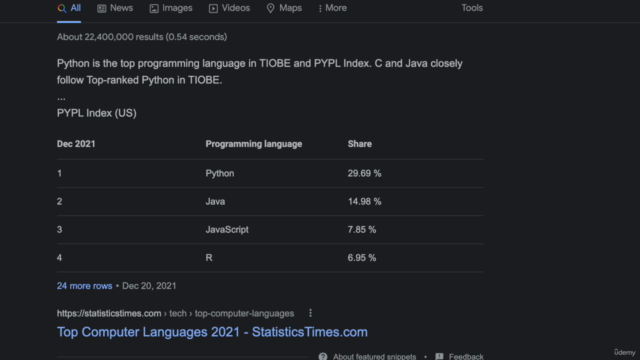Open the statisticstimes.com URL breadcrumb

pos(176,313)
